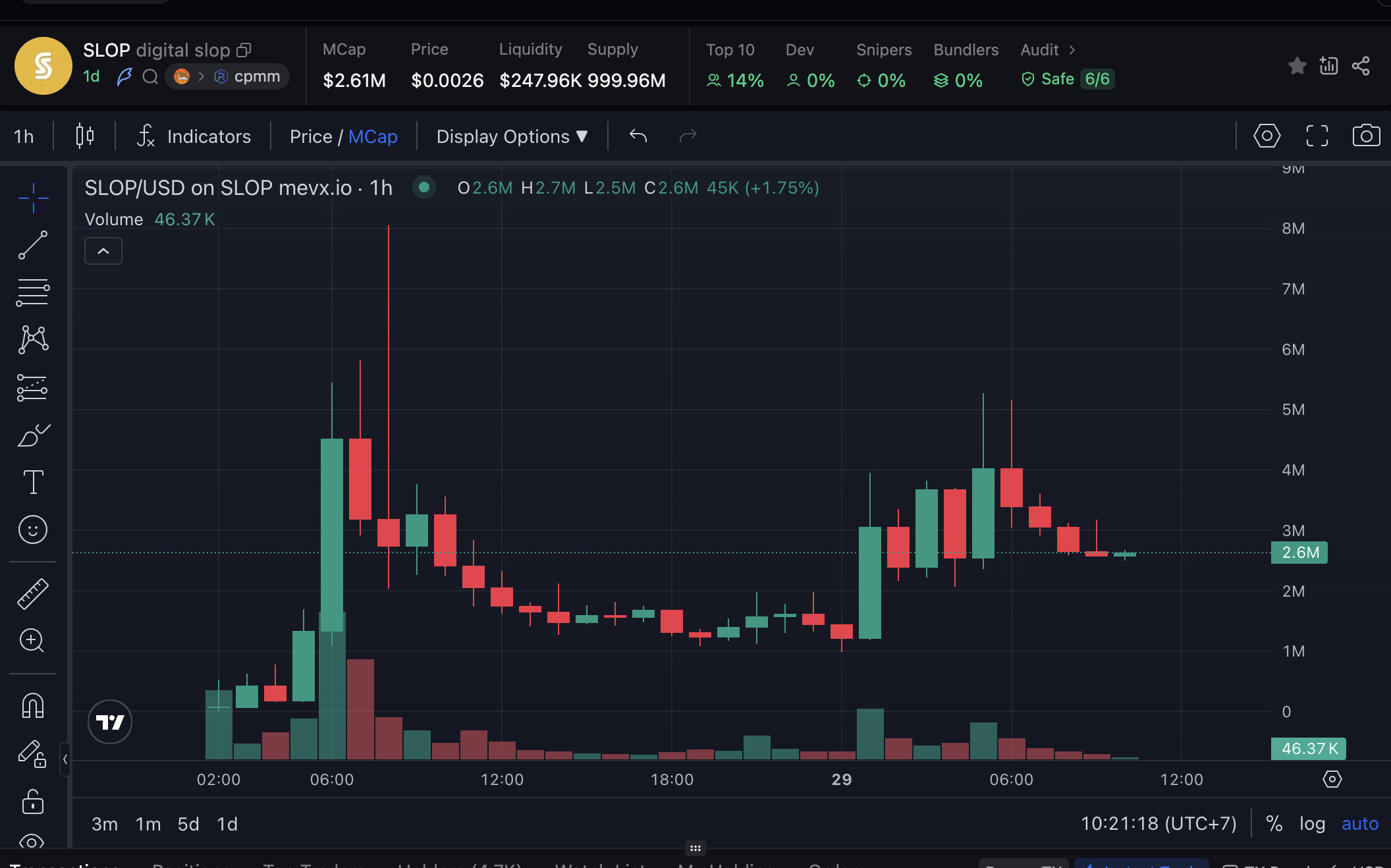Open the candlestick chart type selector
This screenshot has width=1391, height=868.
85,136
